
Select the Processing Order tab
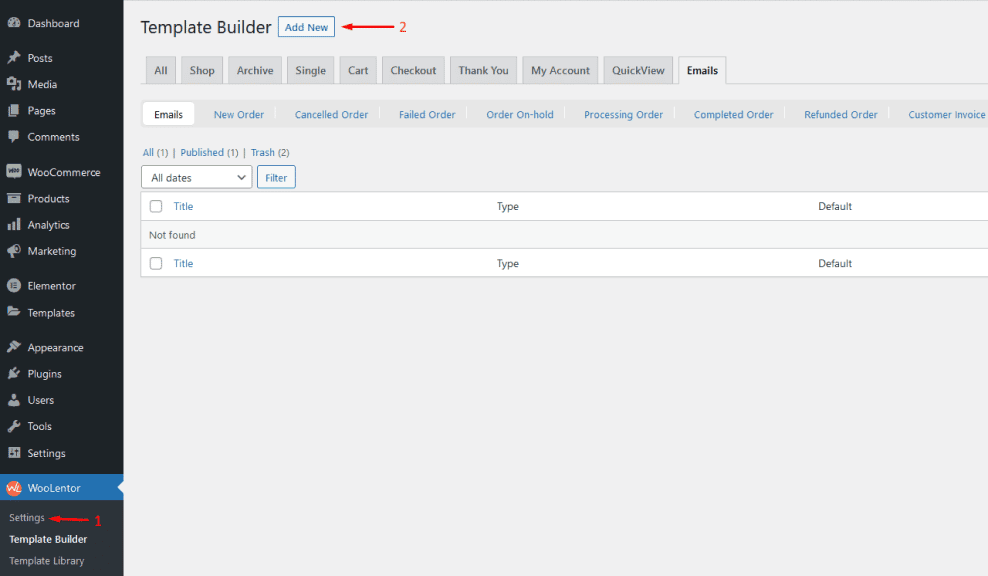(623, 114)
